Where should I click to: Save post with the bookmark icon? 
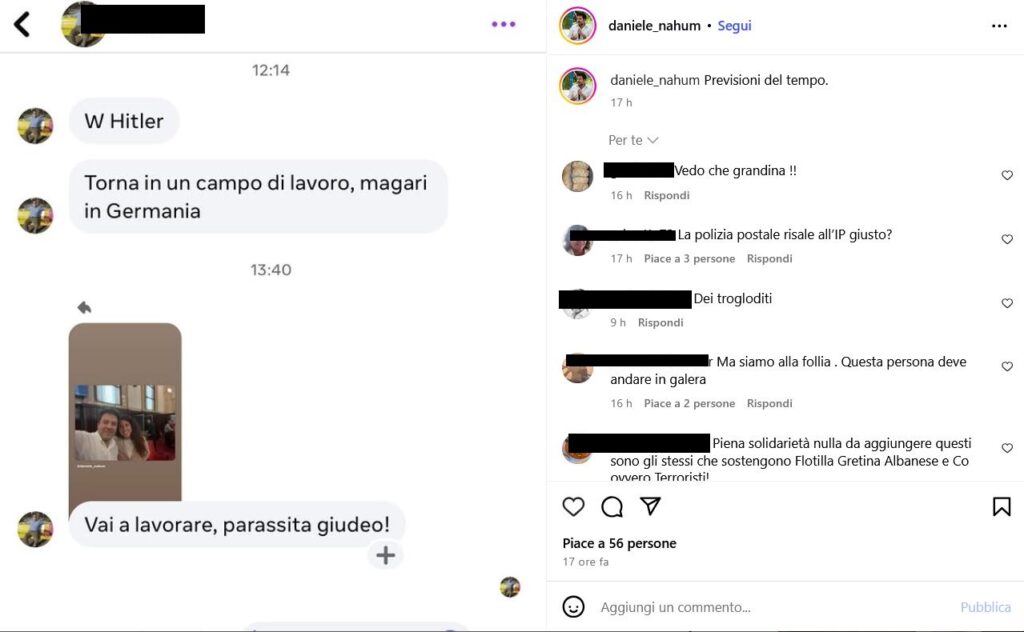(x=1002, y=507)
